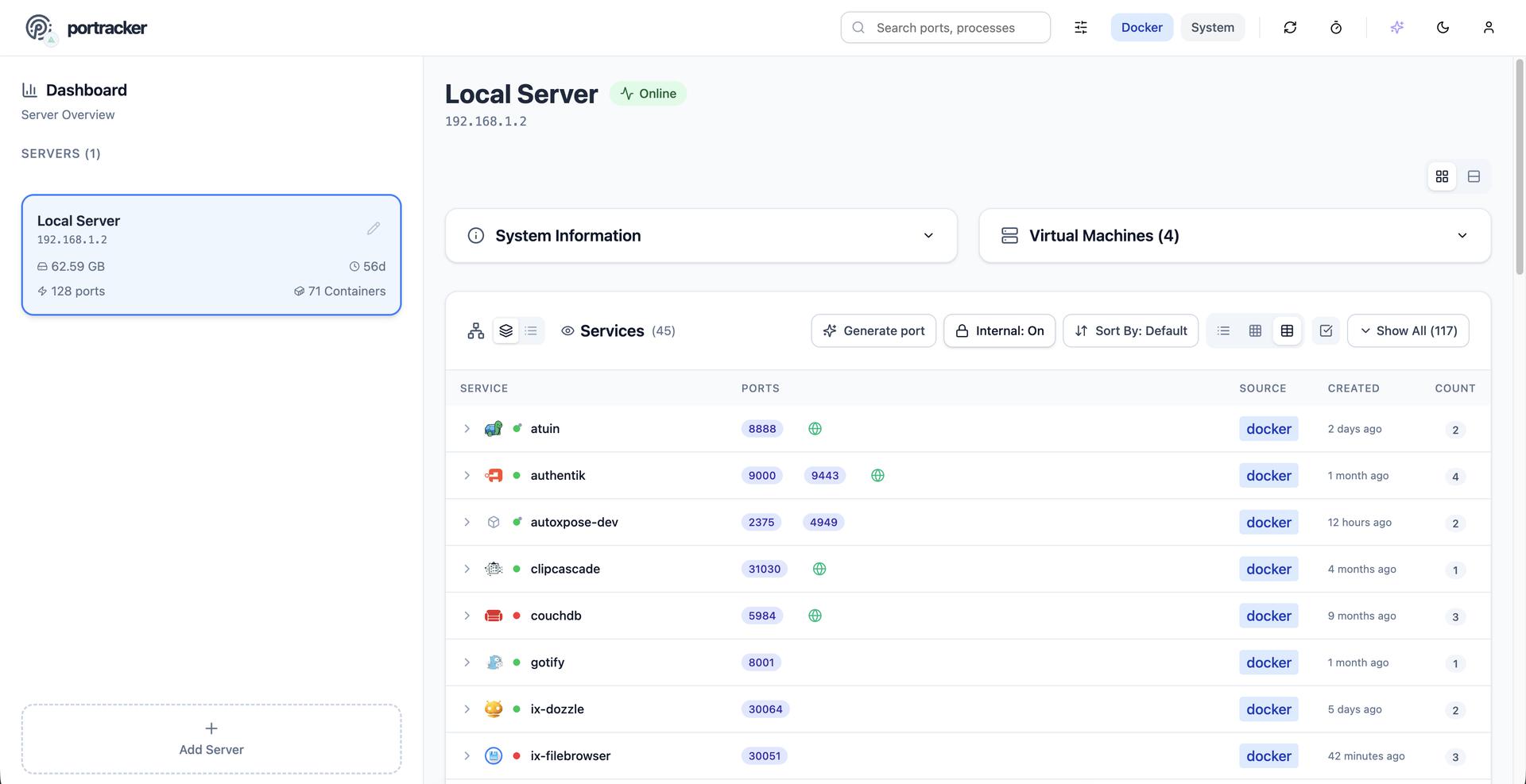
Task: Select the grouped layers view icon
Action: [x=506, y=331]
